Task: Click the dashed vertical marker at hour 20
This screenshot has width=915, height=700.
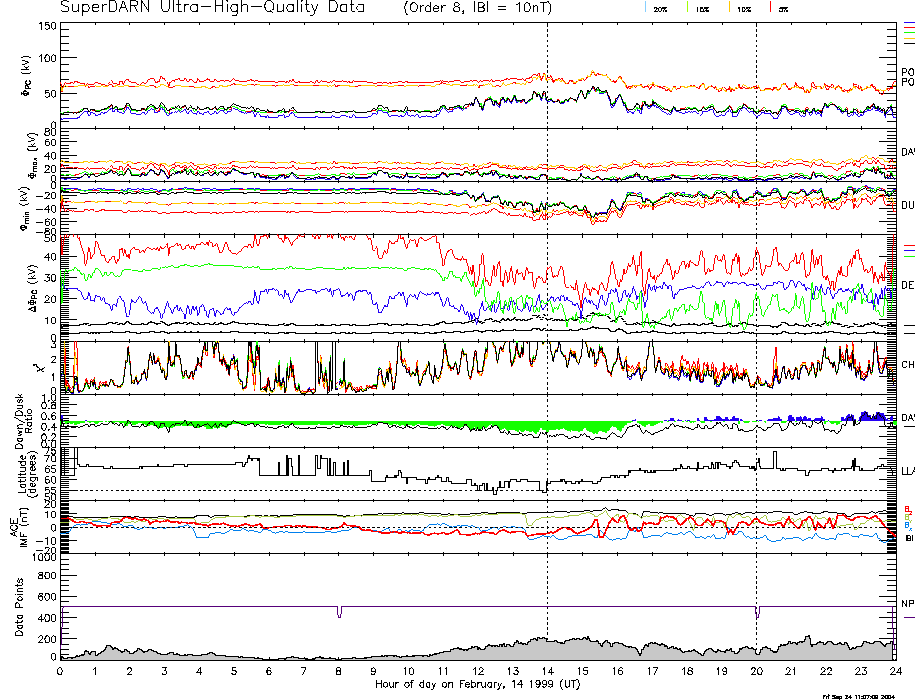Action: 756,300
